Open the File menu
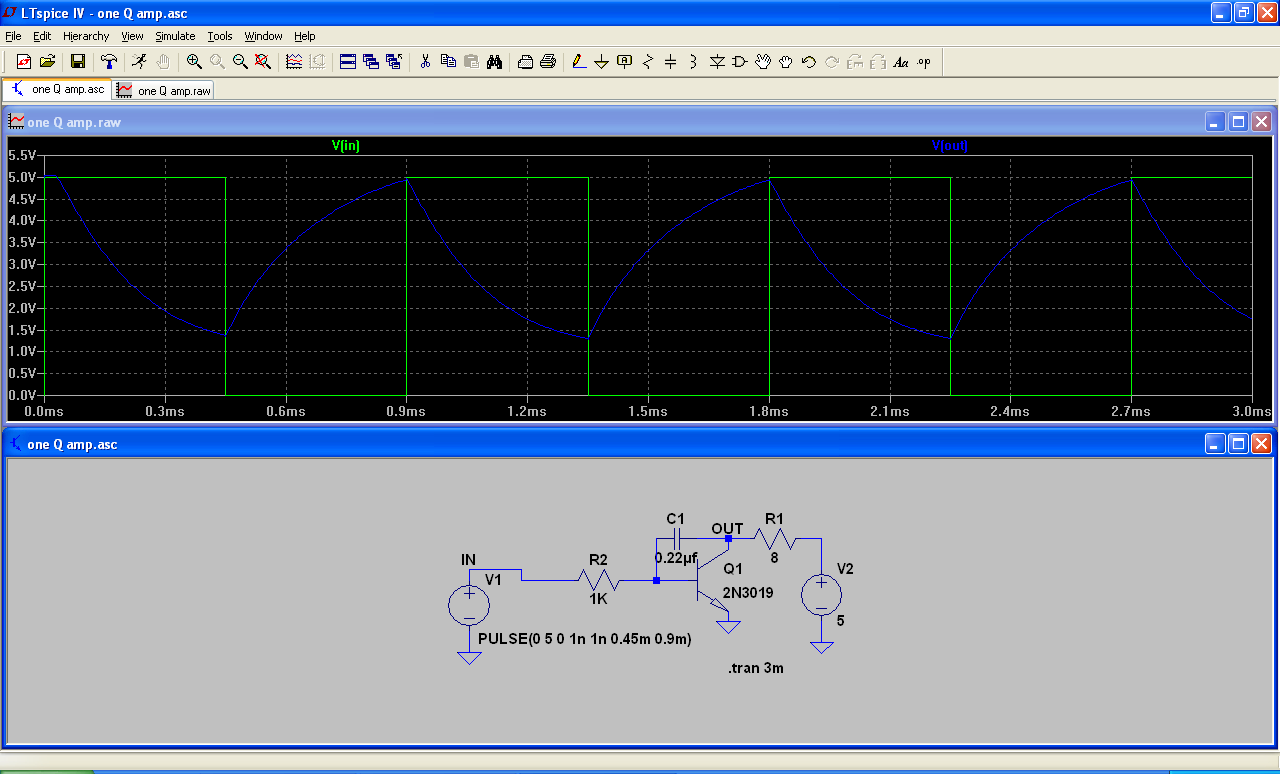Screen dimensions: 1280x774 [x=13, y=36]
